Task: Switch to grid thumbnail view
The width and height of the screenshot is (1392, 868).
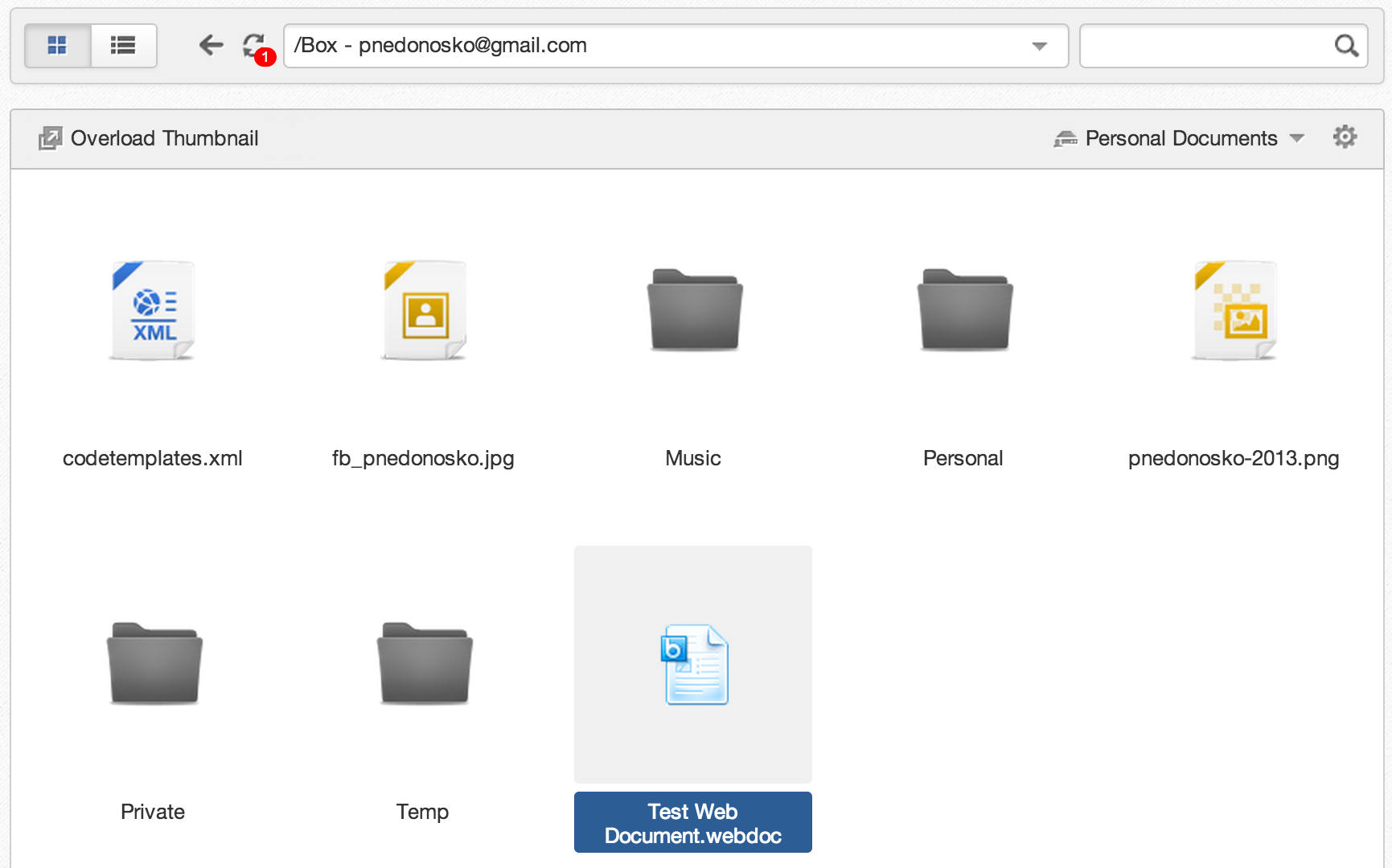Action: 57,46
